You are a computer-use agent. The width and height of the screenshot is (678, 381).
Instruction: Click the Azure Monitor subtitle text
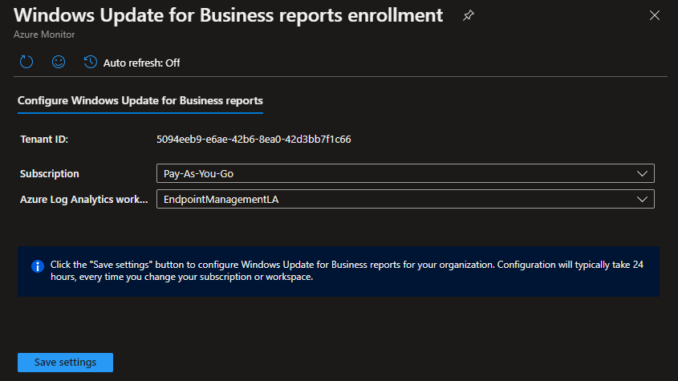click(44, 35)
